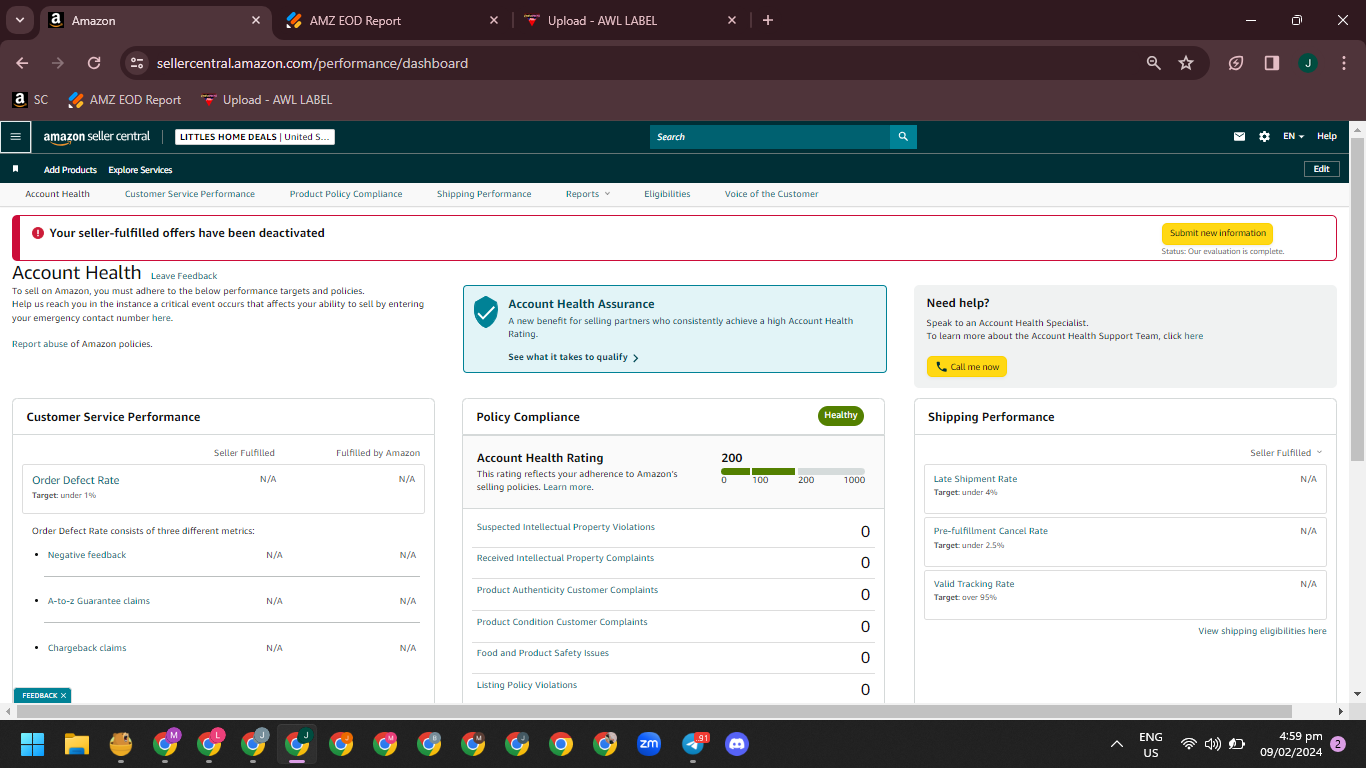Open the Customer Service Performance menu item
Image resolution: width=1366 pixels, height=768 pixels.
190,194
